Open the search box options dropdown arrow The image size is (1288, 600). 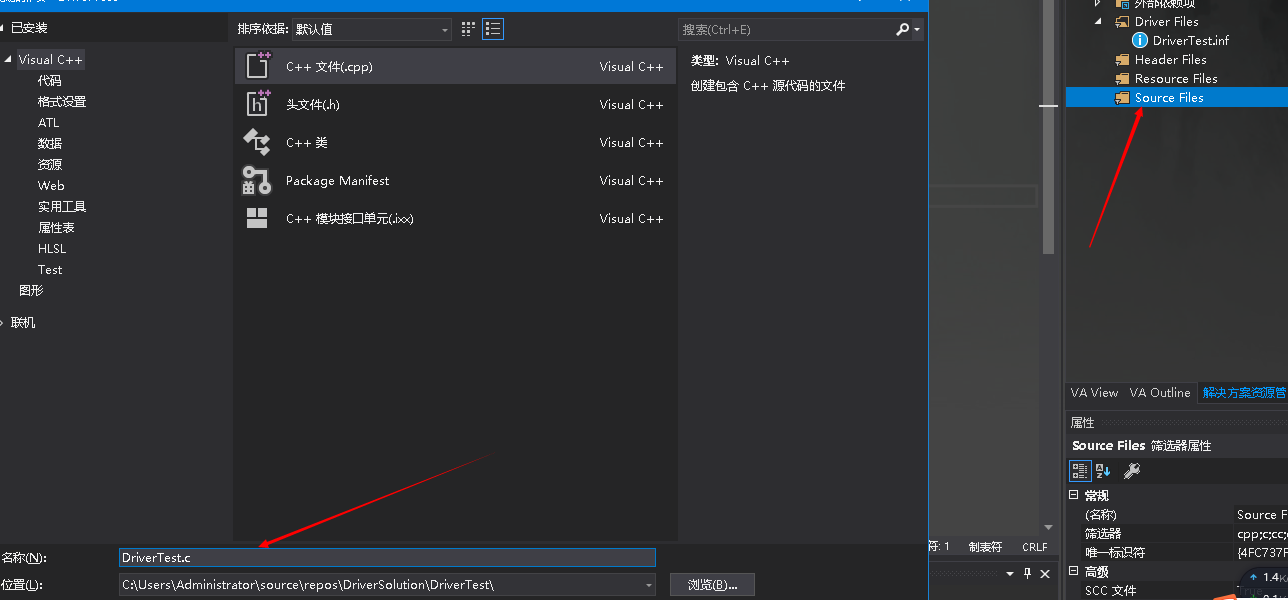[x=917, y=30]
